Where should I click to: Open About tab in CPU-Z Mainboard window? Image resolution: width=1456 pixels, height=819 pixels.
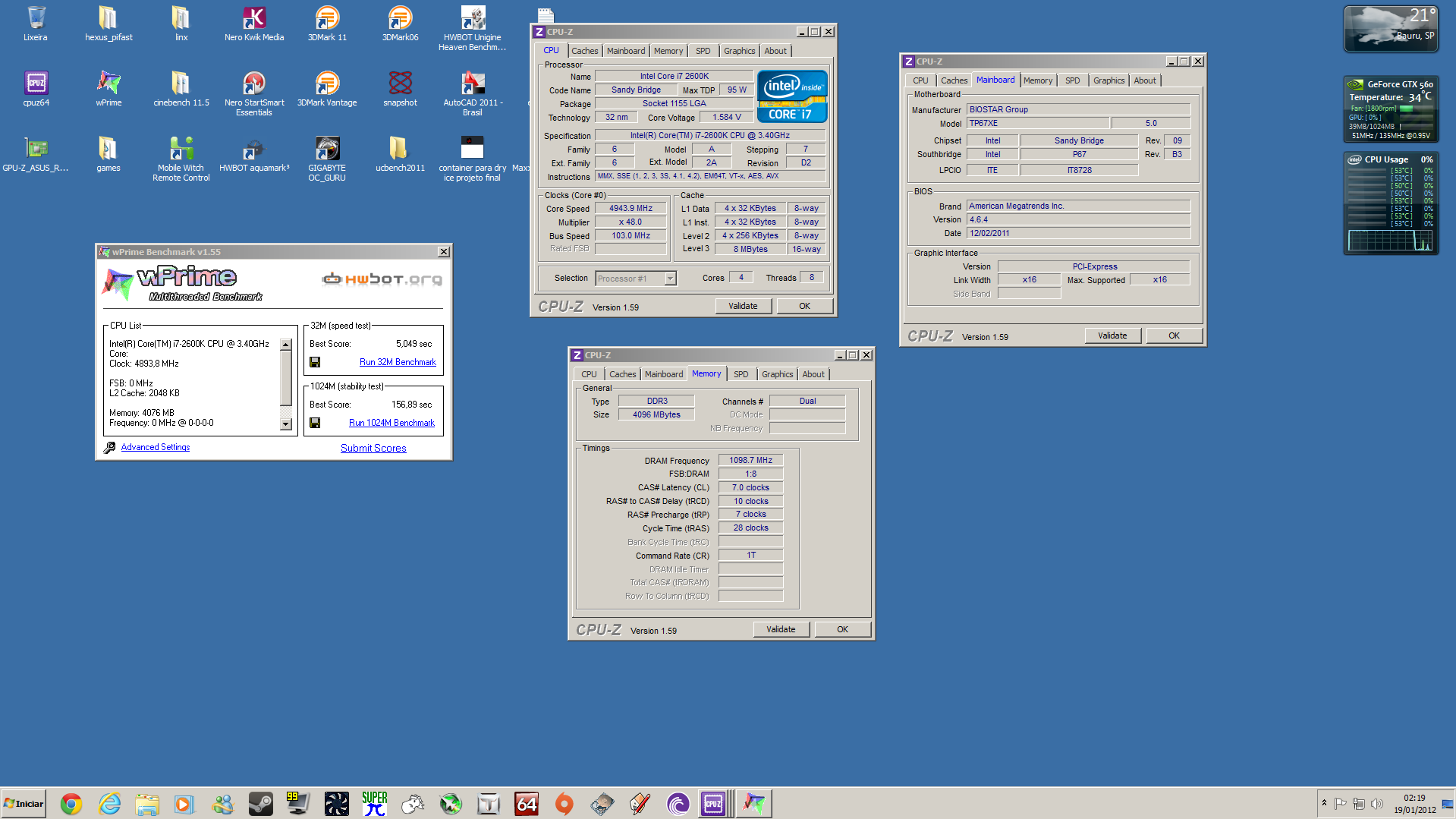point(1145,80)
